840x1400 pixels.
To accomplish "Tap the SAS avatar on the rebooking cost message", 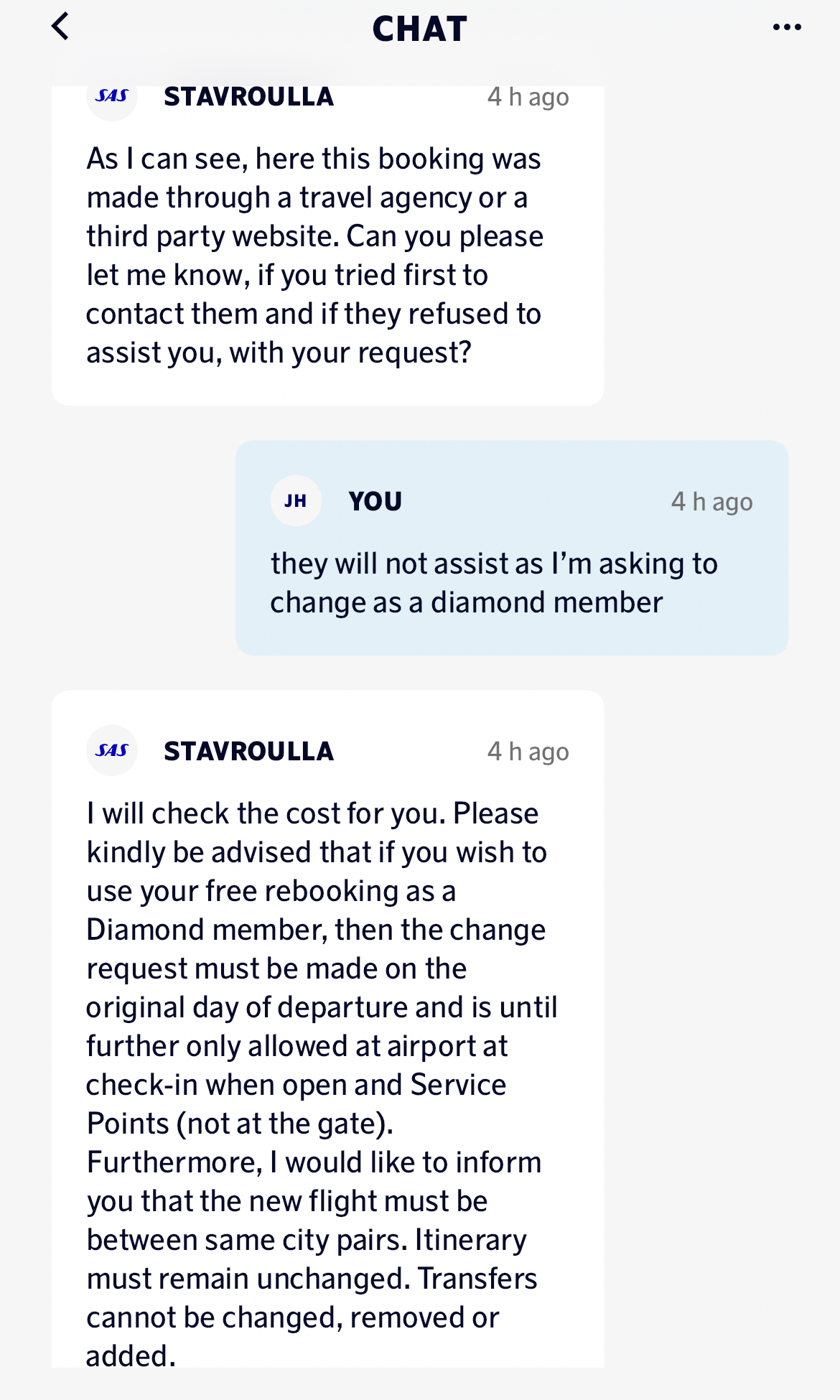I will tap(112, 750).
